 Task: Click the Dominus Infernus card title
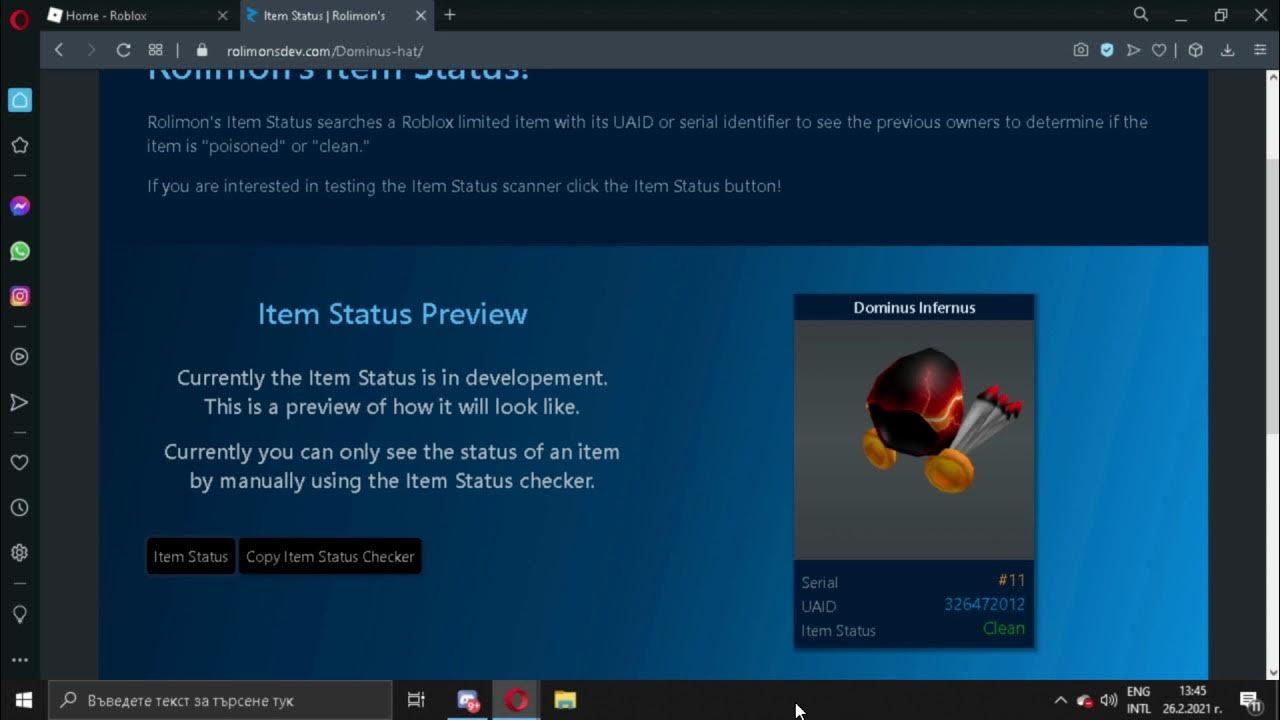pyautogui.click(x=914, y=308)
